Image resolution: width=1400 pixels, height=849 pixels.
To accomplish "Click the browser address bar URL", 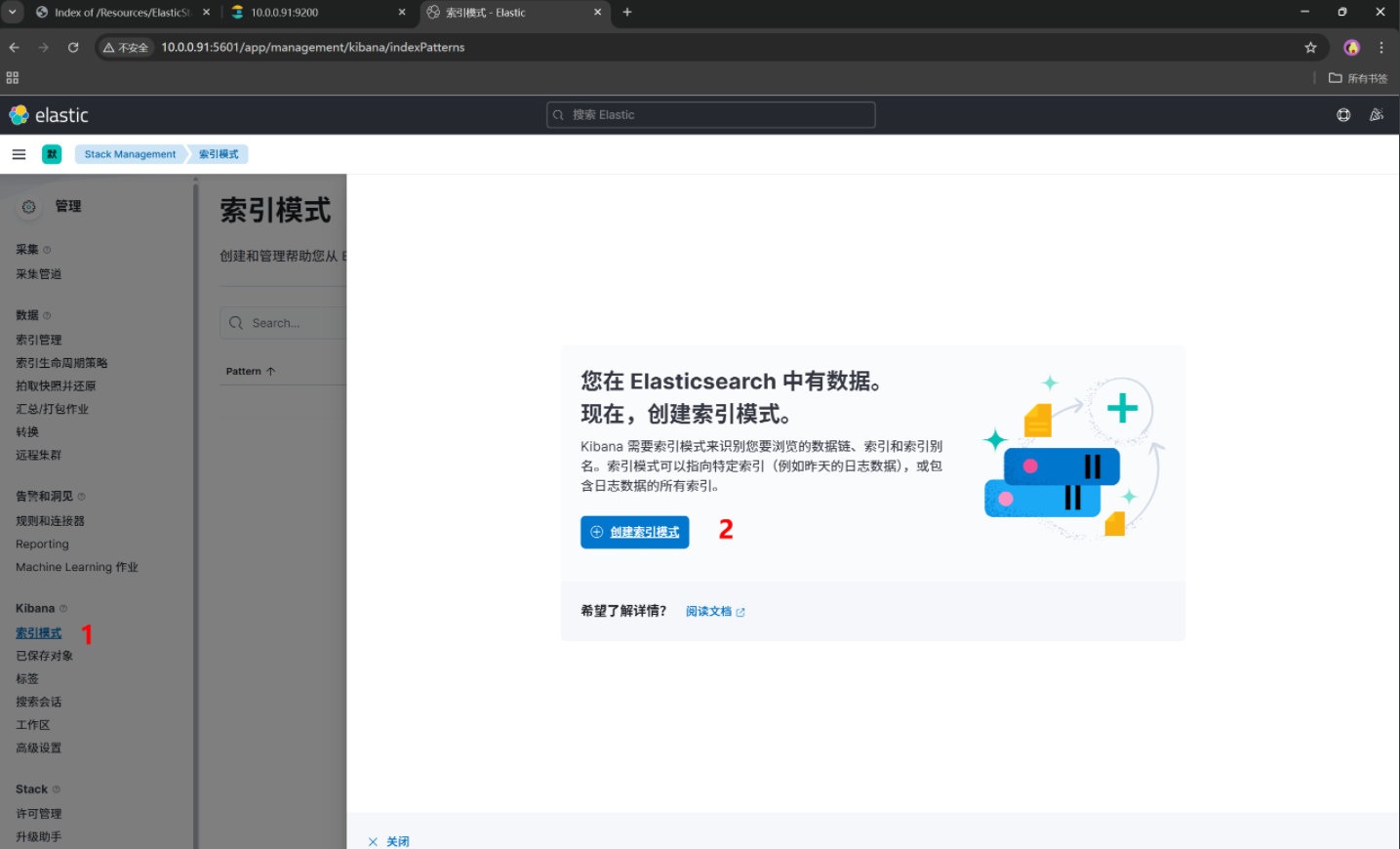I will (312, 47).
